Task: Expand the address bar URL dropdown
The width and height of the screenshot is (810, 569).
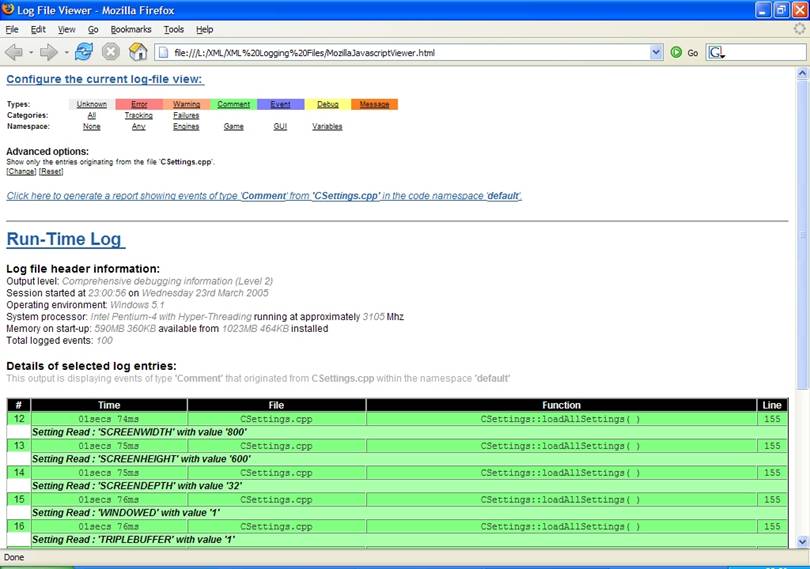Action: coord(656,52)
